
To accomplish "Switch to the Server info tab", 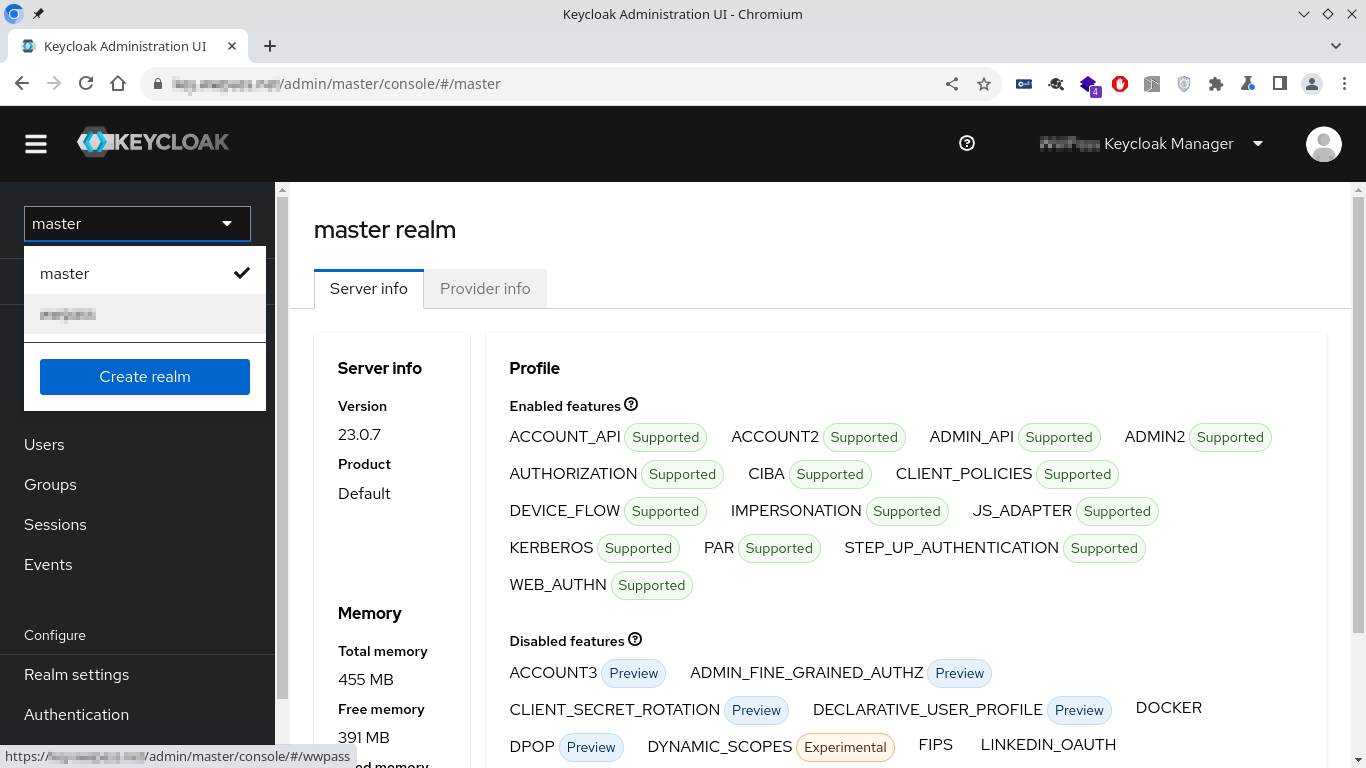I will [x=368, y=289].
